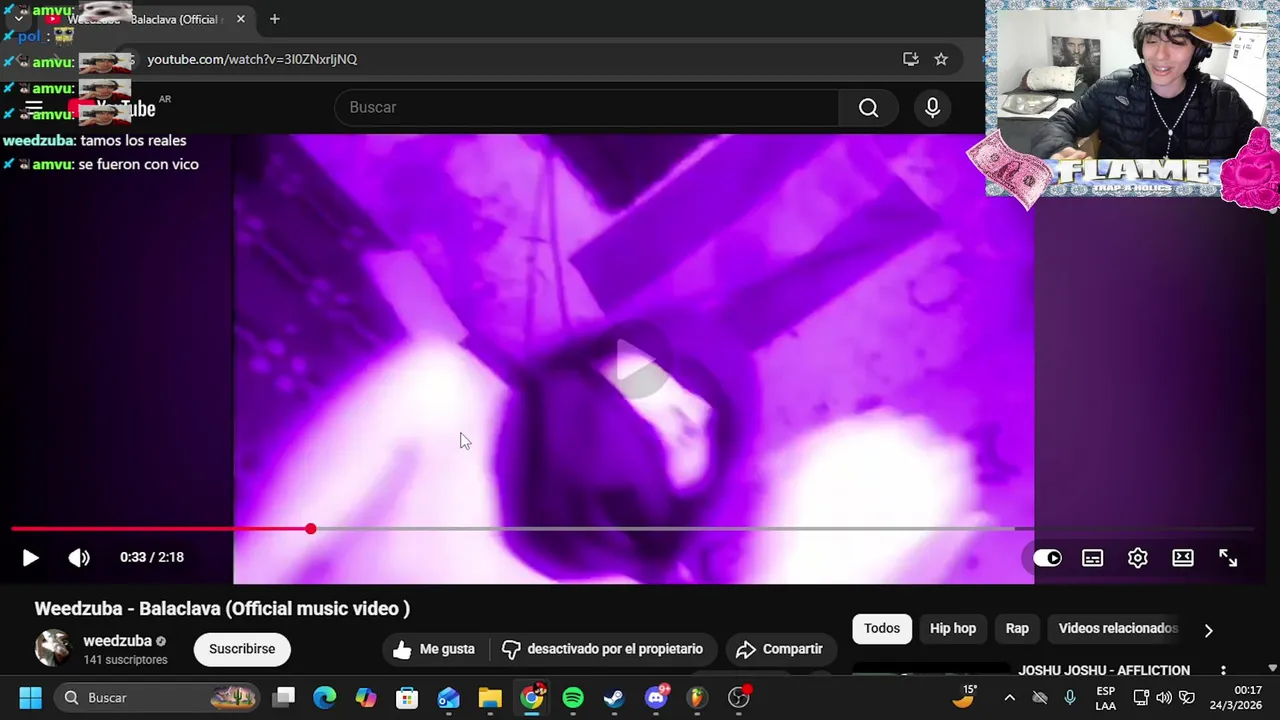Switch to Chrome in the taskbar
This screenshot has height=720, width=1280.
click(x=532, y=697)
